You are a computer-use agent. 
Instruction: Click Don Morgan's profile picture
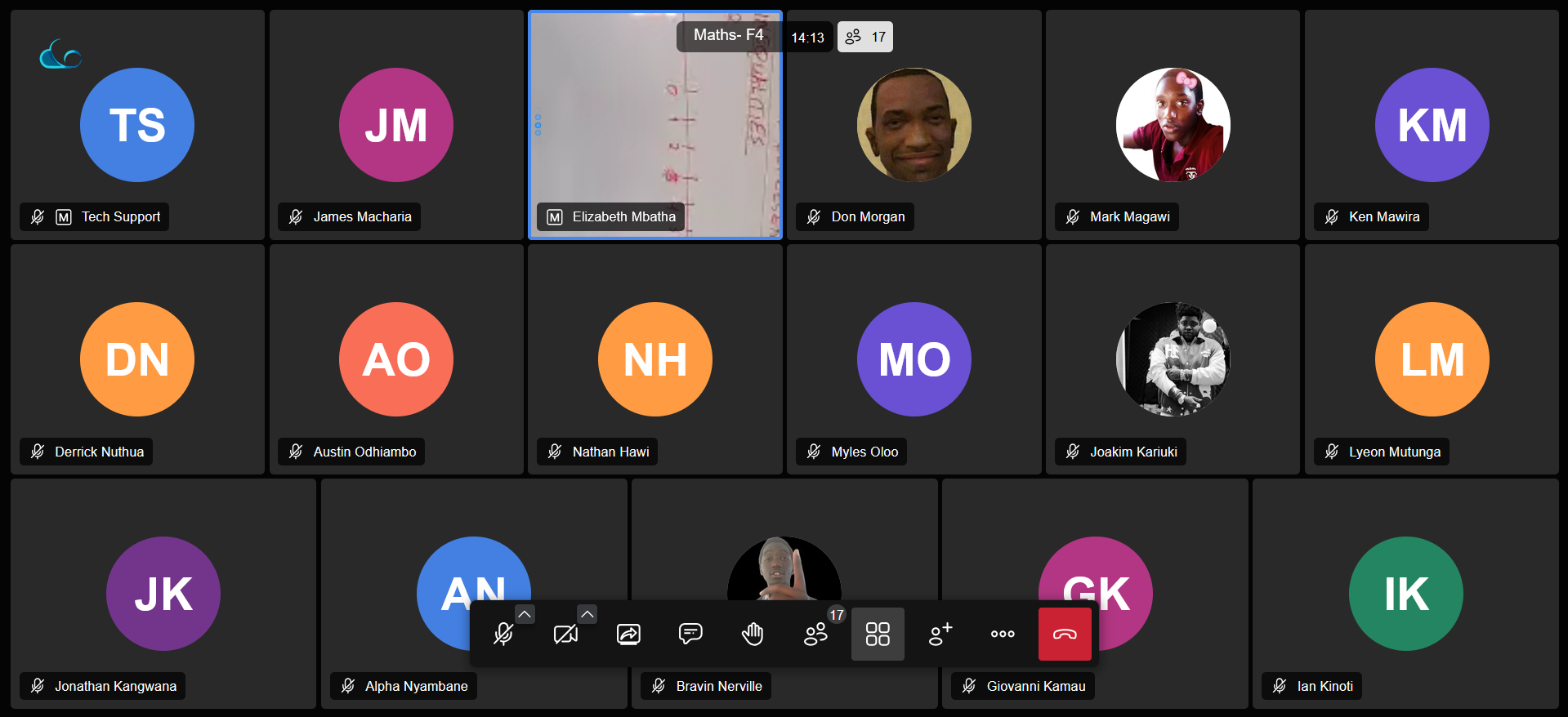[x=914, y=125]
